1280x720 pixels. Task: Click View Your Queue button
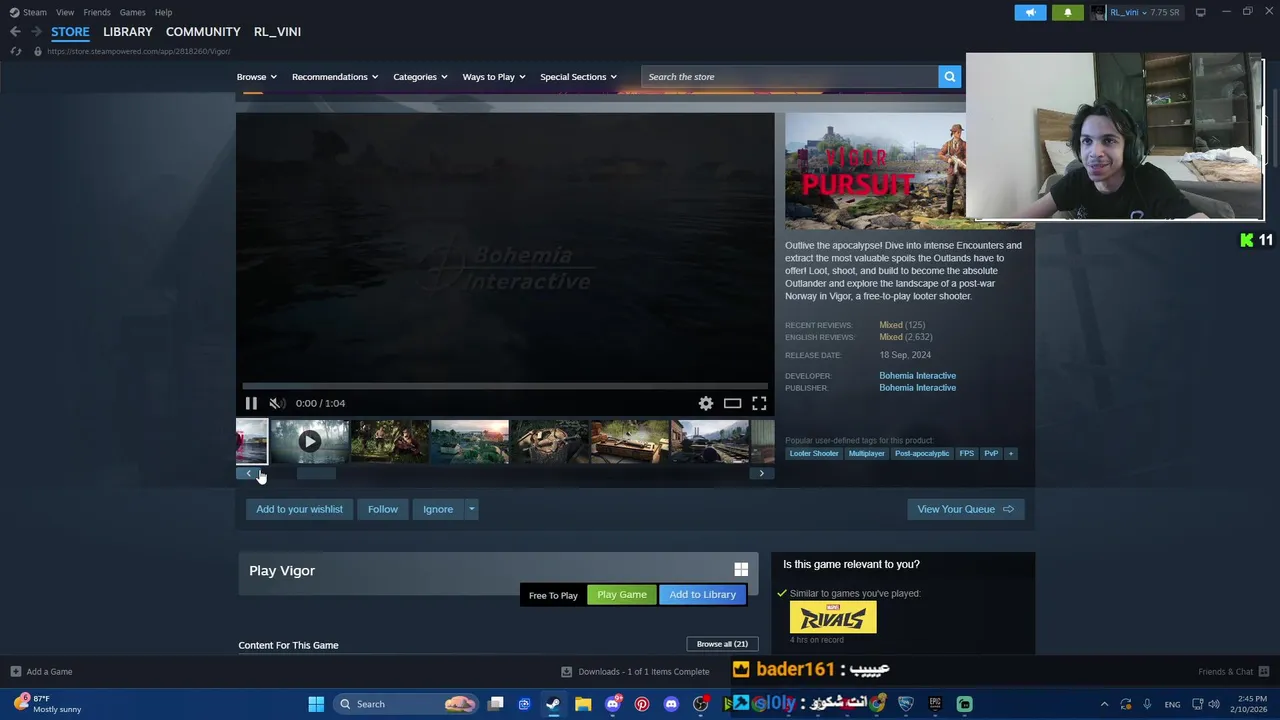click(965, 509)
